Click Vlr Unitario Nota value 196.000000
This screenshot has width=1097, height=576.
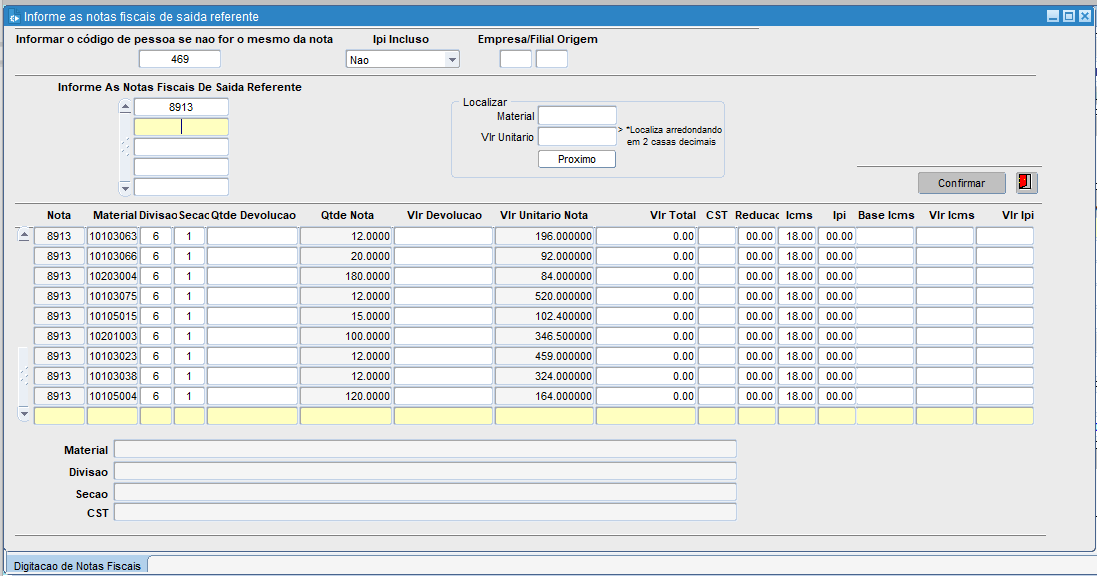click(544, 236)
